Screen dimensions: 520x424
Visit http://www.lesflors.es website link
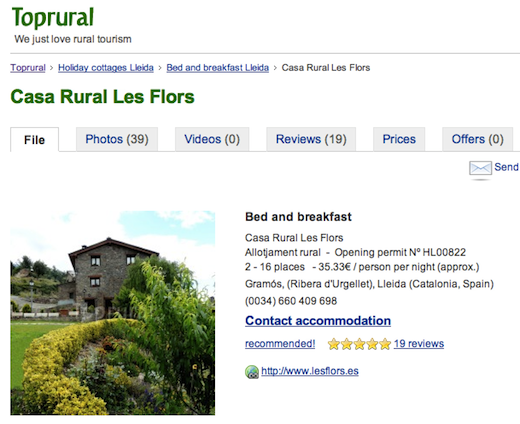pyautogui.click(x=310, y=371)
